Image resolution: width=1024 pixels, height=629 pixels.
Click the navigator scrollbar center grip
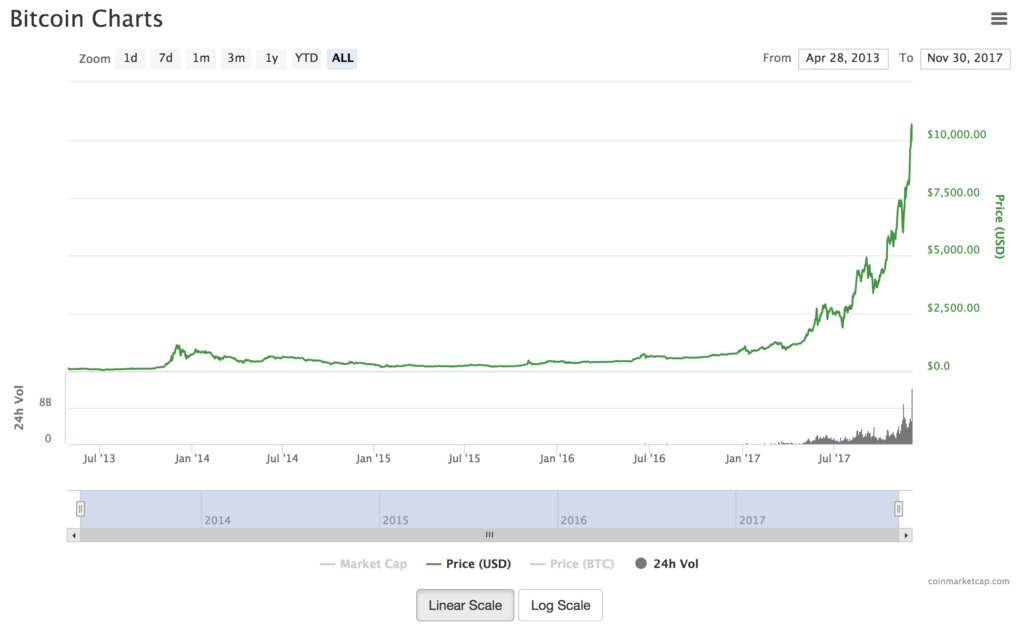(489, 535)
